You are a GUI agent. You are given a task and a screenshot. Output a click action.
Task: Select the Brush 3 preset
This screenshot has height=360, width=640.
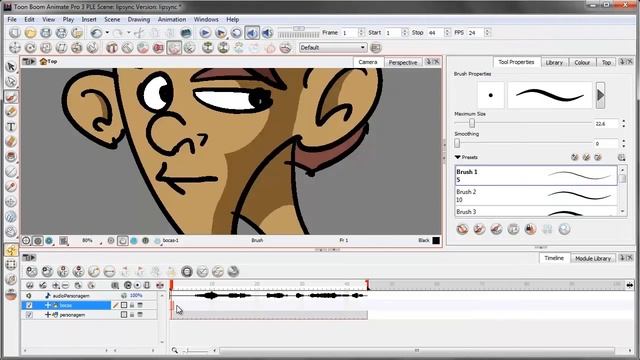[536, 211]
